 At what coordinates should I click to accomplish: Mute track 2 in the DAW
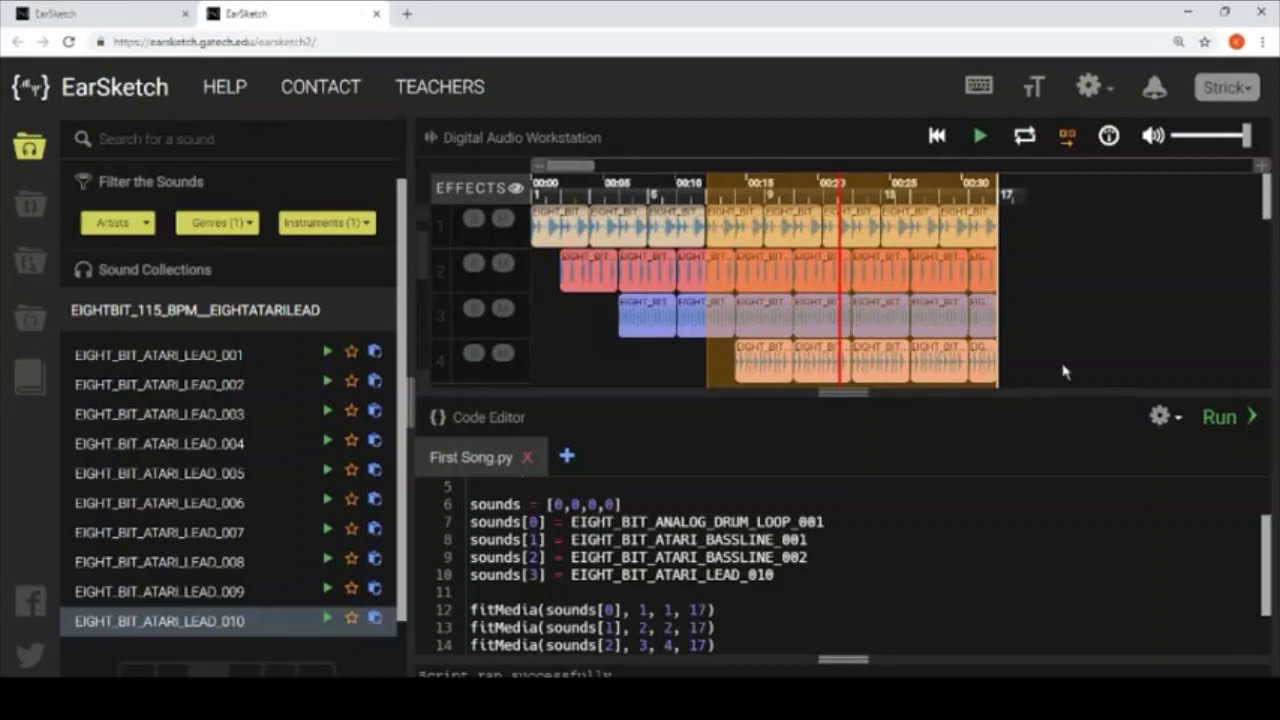point(503,263)
